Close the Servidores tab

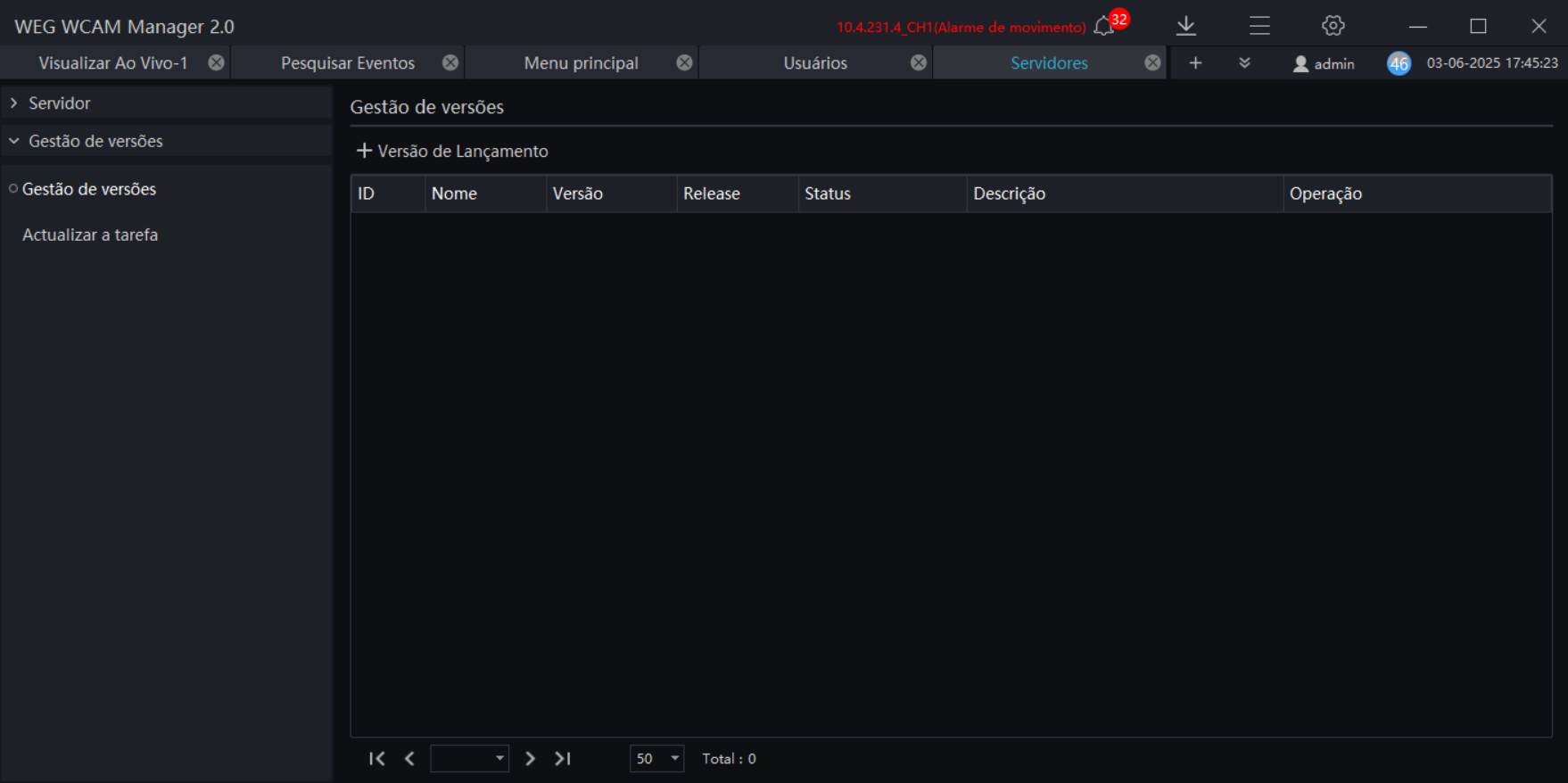pos(1152,62)
